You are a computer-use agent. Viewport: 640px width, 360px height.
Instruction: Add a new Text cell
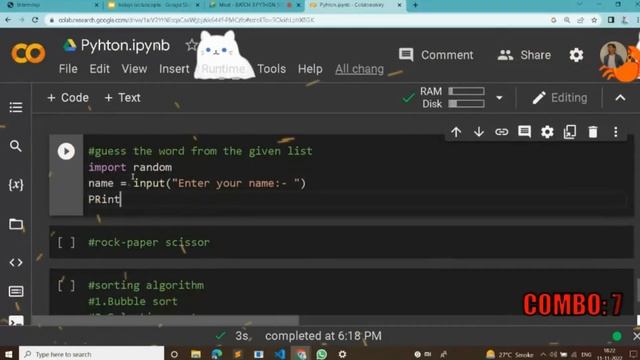[x=122, y=98]
